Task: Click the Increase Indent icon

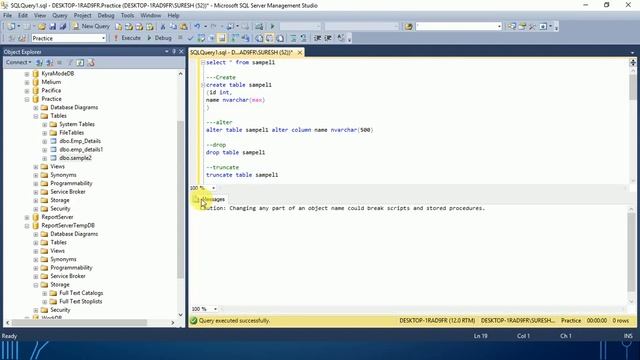Action: [328, 38]
